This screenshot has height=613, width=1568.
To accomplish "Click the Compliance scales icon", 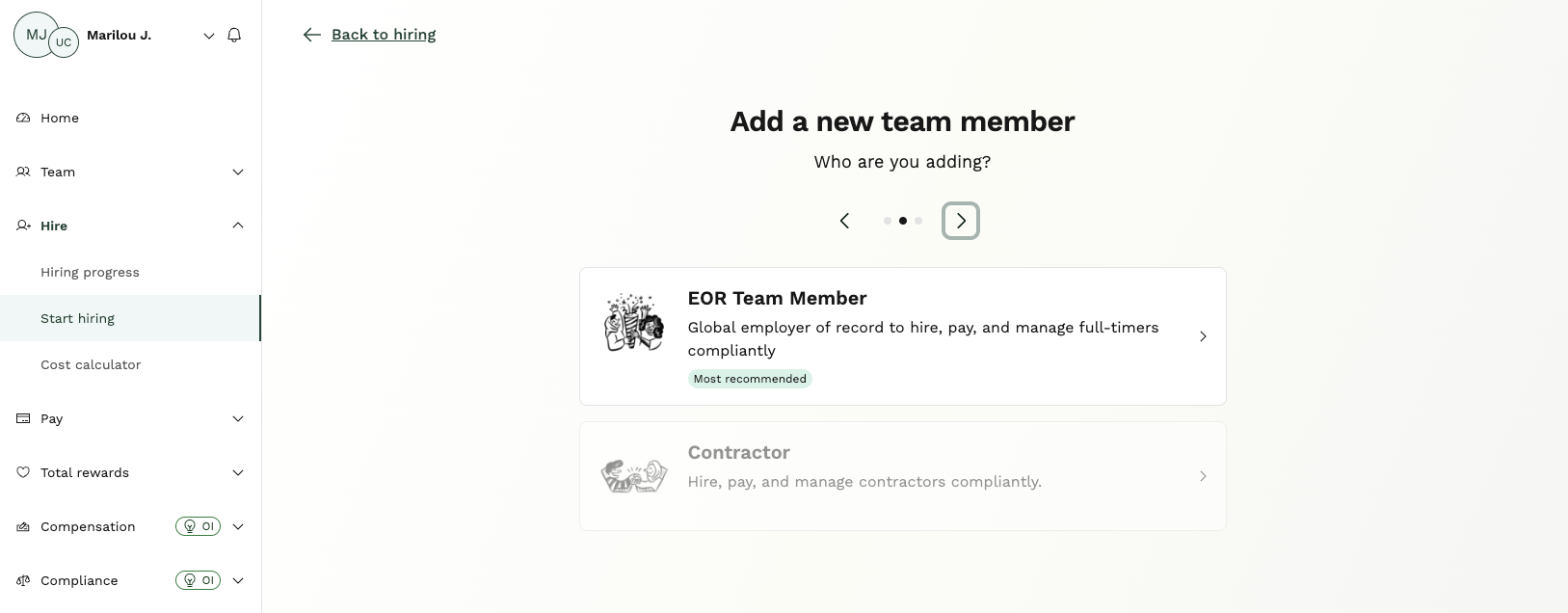I will pos(21,580).
